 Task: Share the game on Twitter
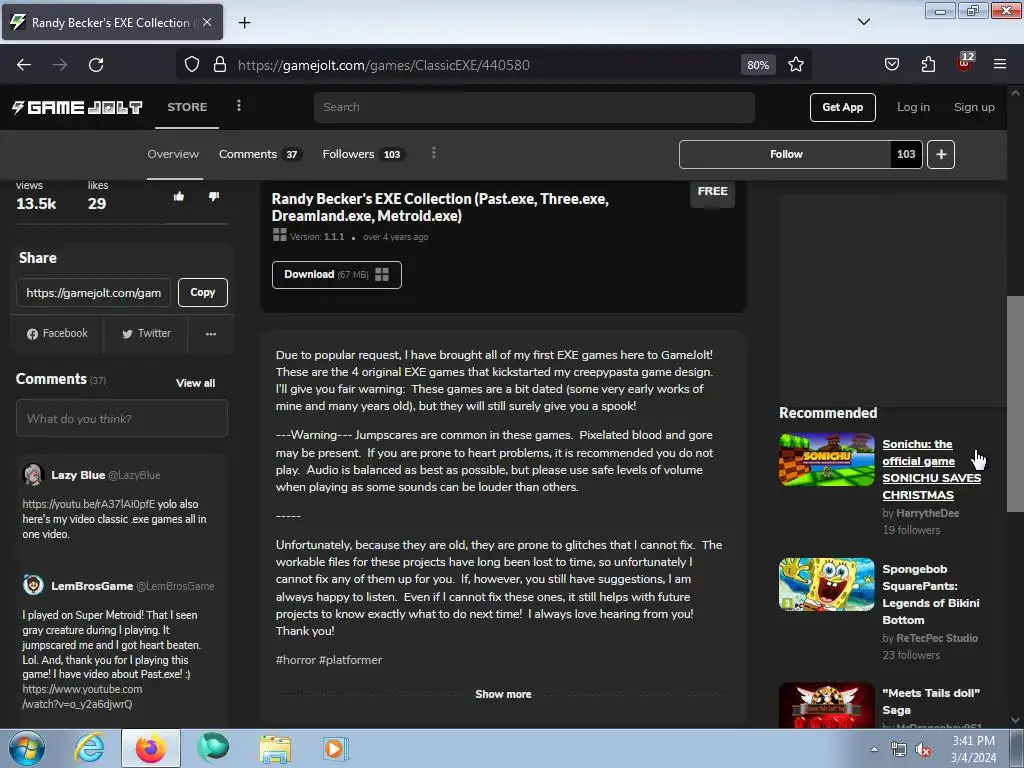pos(146,334)
